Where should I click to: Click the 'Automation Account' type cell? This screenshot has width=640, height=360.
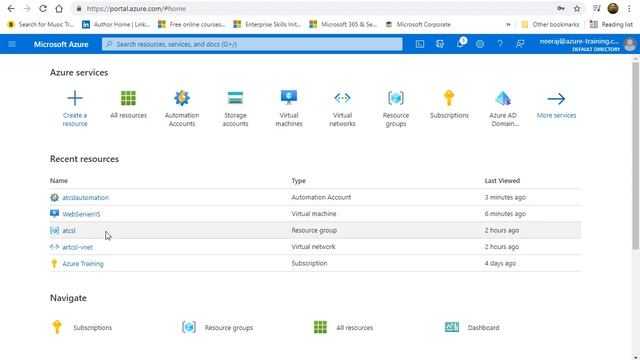tap(321, 197)
